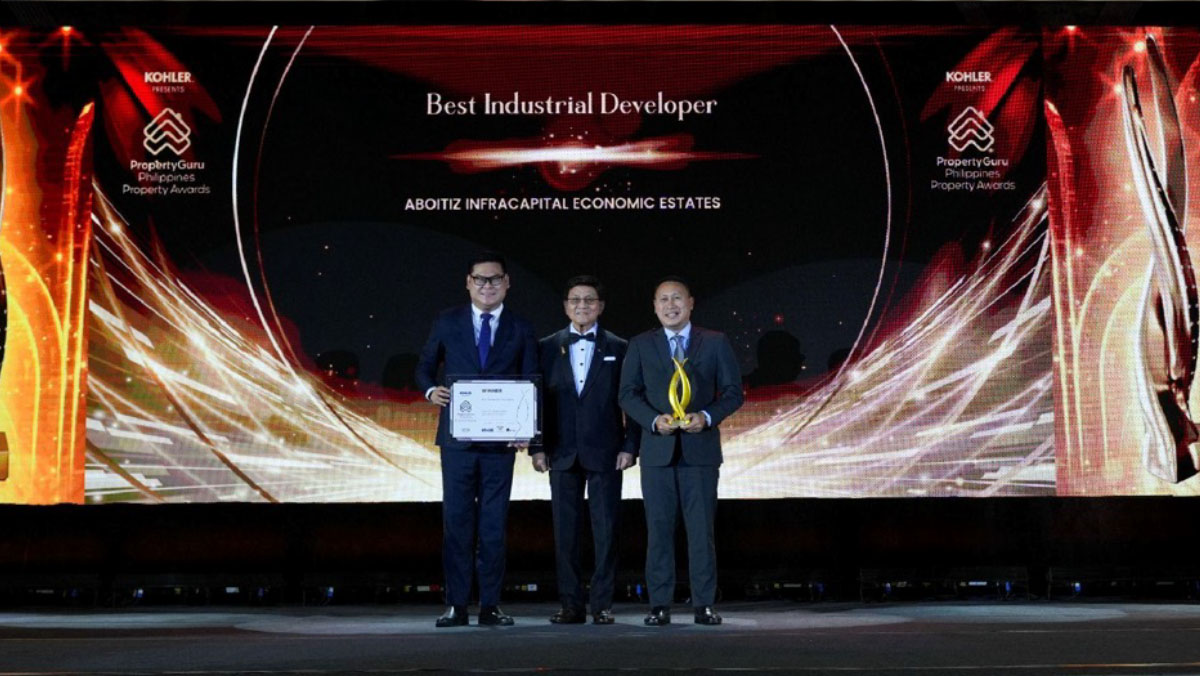Click "ABOITIZ INFRACAPITAL ECONOMIC ESTATES" text
1200x676 pixels.
coord(562,204)
